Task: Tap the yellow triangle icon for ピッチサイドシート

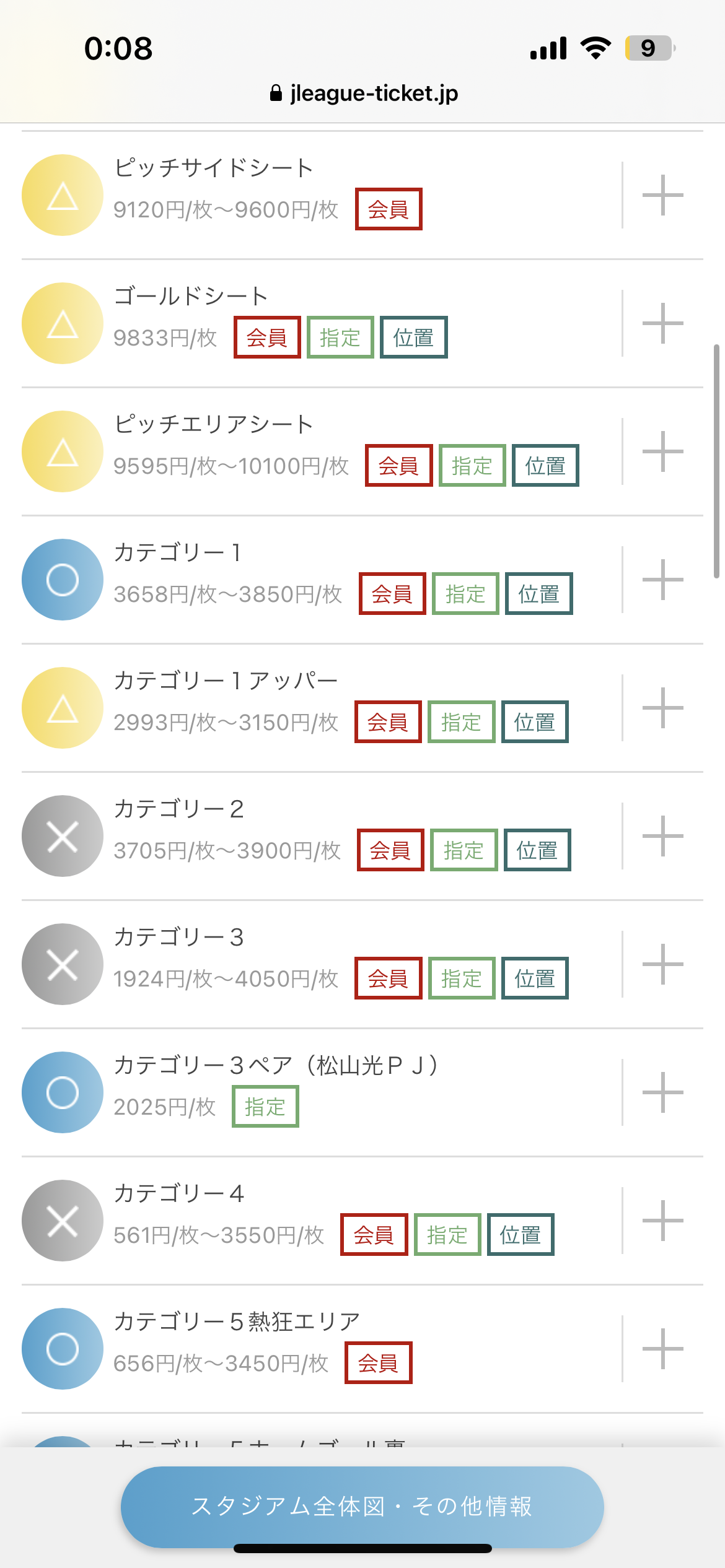Action: tap(63, 195)
